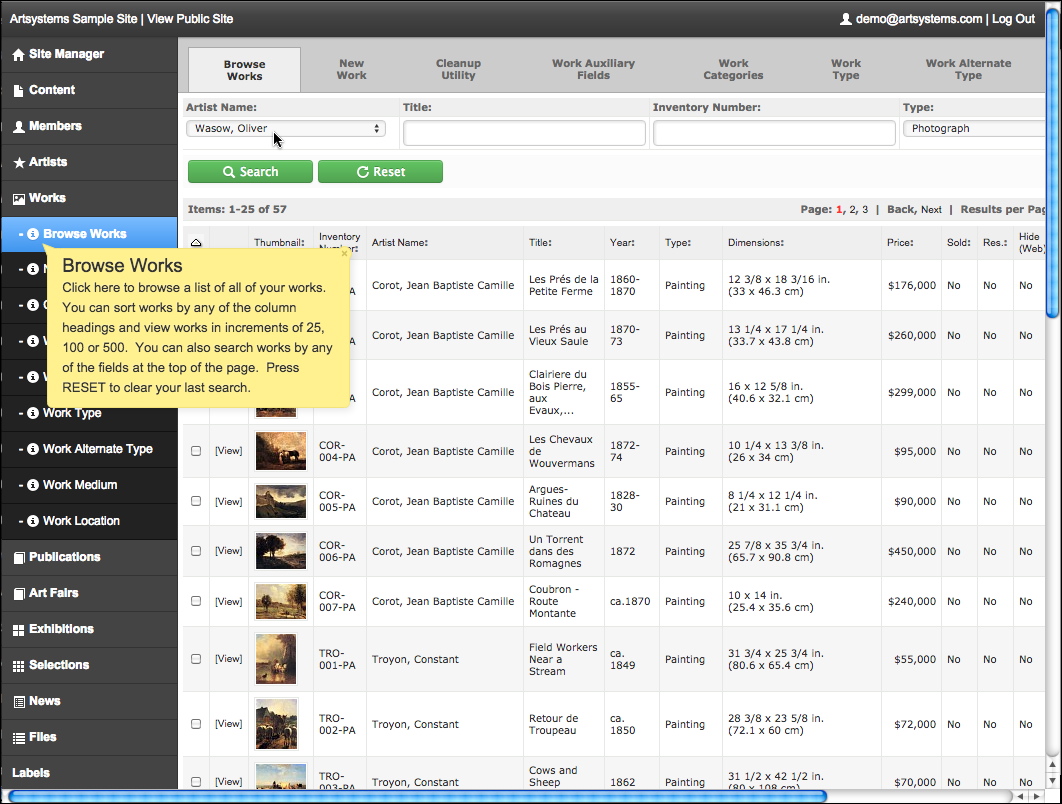Open the Artist Name dropdown
Screen dimensions: 1062x804
point(286,129)
